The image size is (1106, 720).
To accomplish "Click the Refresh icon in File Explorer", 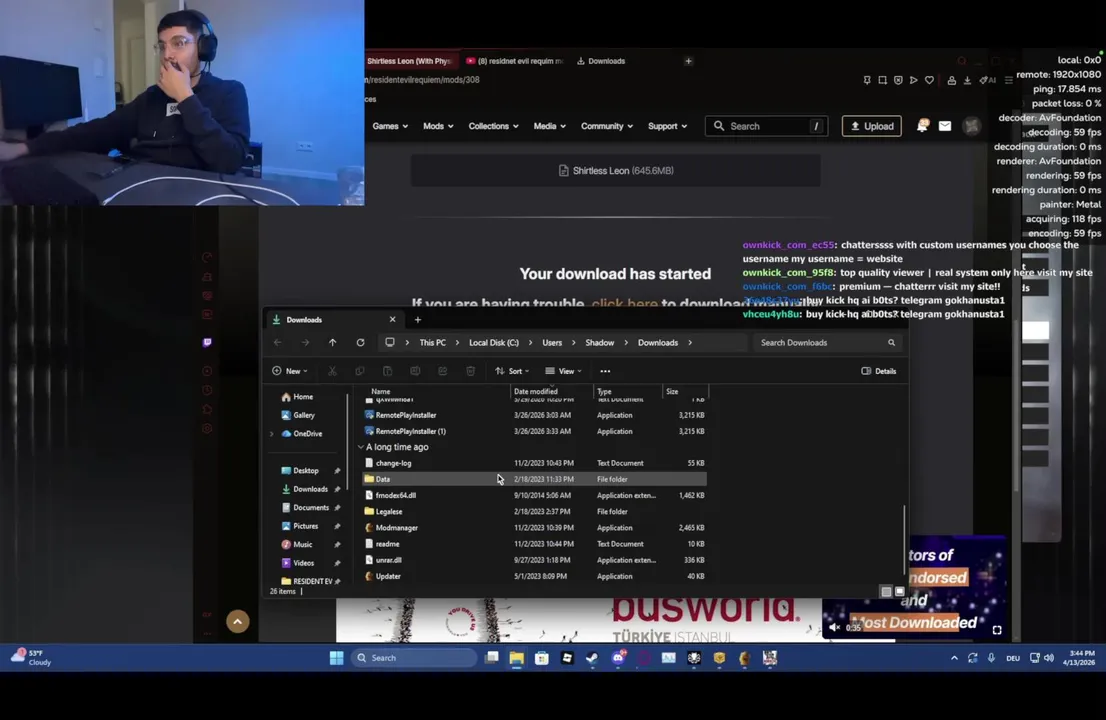I will pos(360,343).
